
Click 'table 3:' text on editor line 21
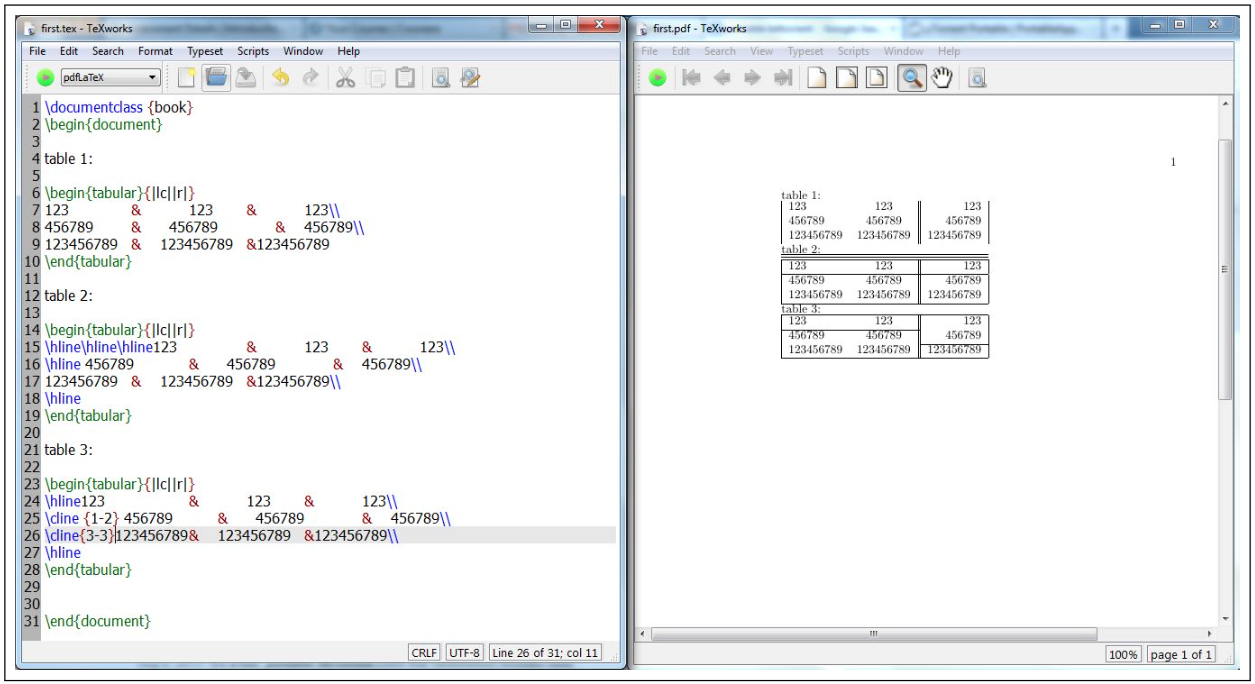[69, 450]
